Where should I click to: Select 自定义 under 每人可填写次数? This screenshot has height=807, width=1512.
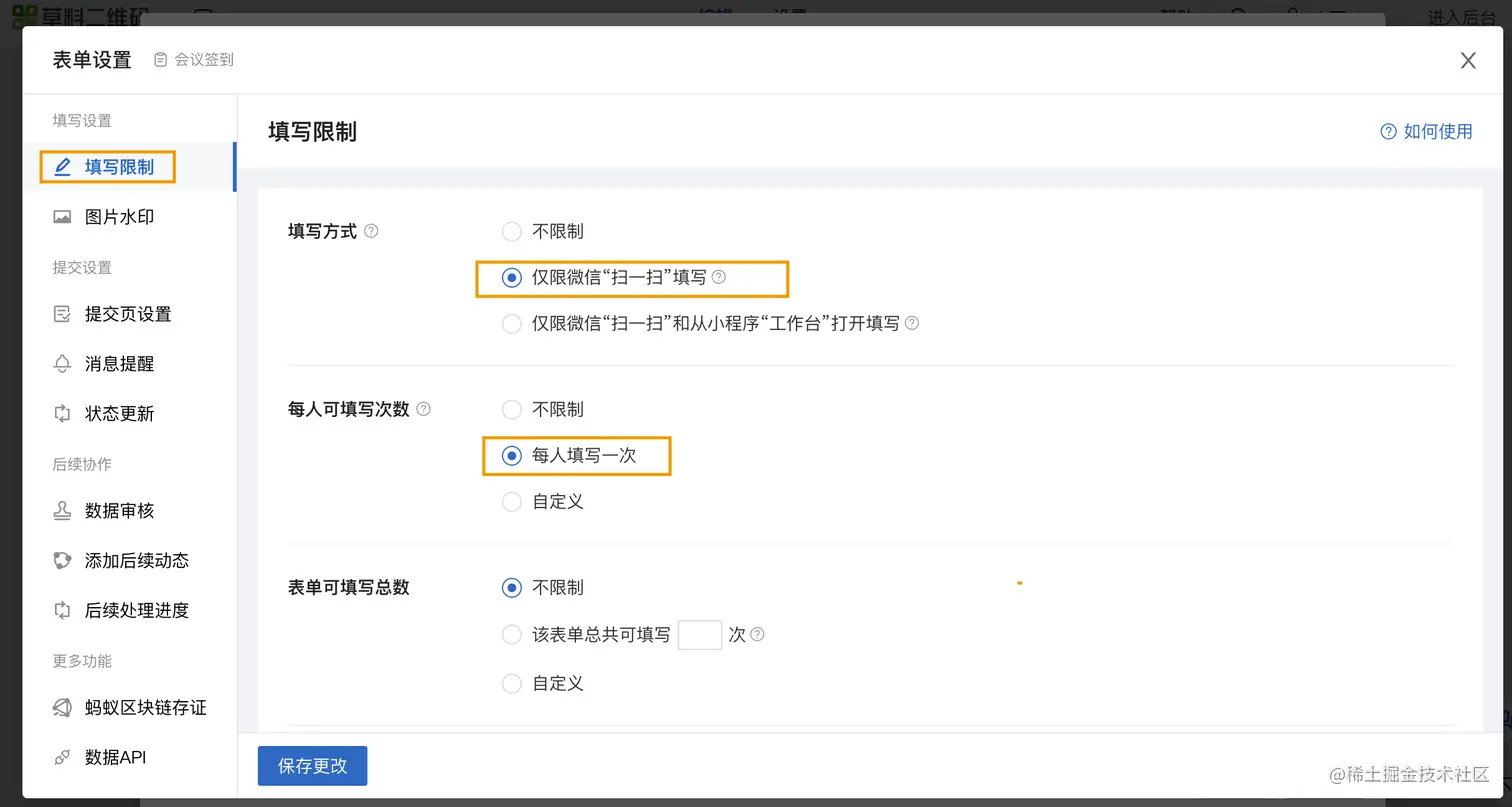(512, 502)
